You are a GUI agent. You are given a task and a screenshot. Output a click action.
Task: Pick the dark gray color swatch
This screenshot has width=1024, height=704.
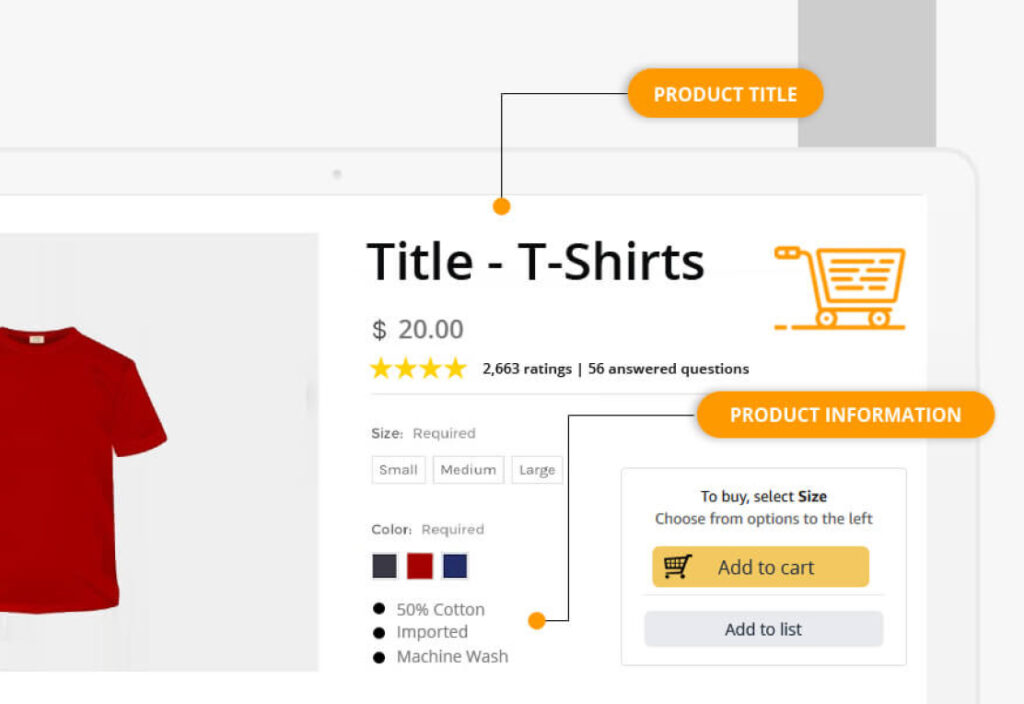pos(385,566)
